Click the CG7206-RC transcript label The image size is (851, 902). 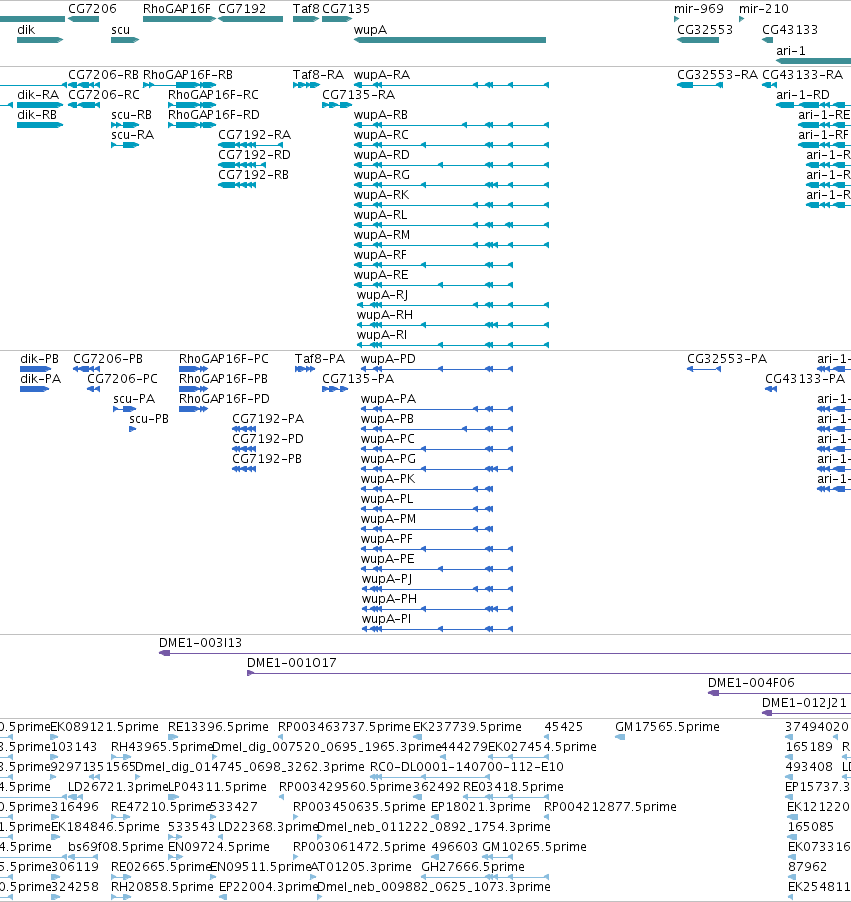click(x=104, y=95)
